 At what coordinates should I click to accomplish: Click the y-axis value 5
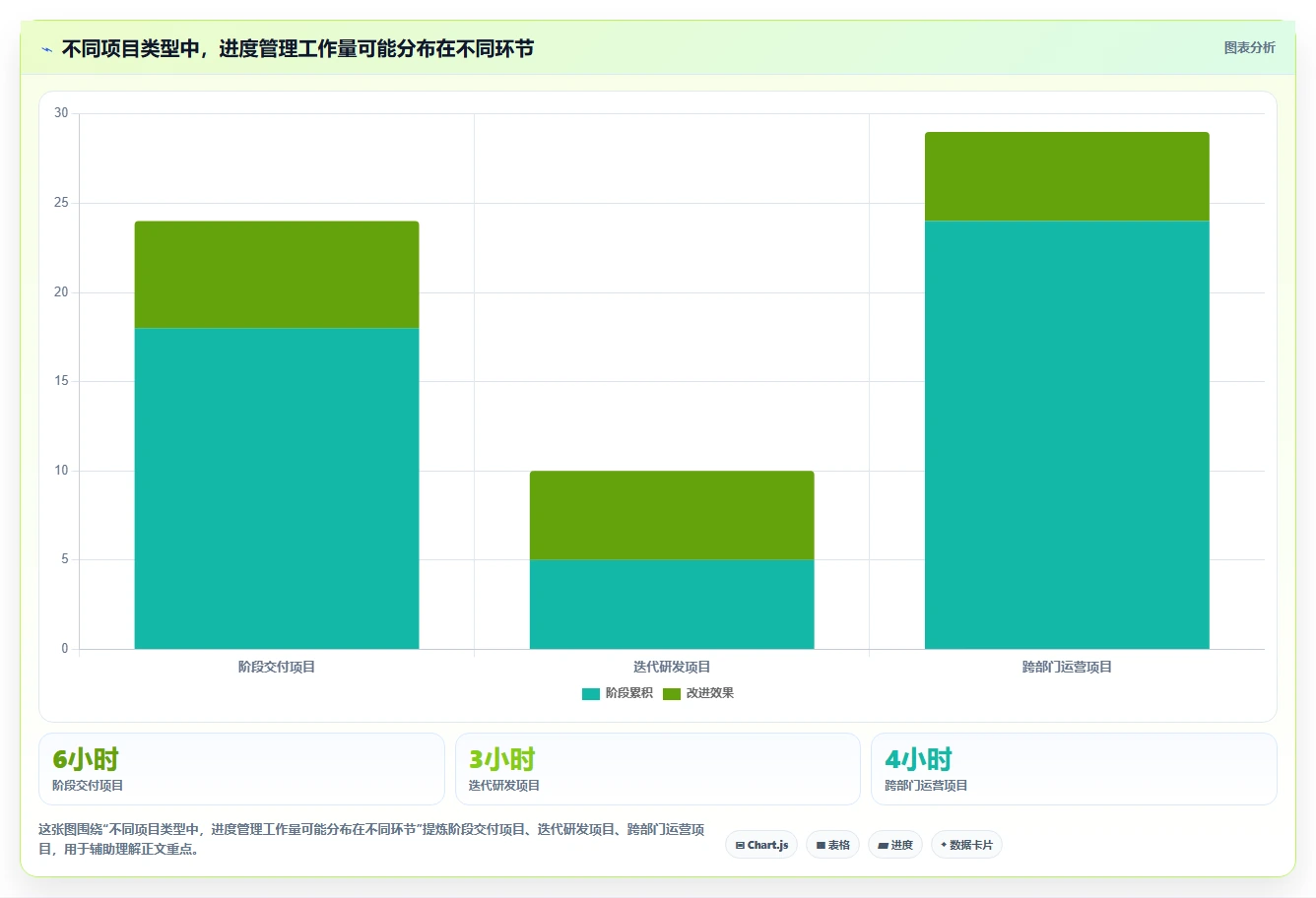(x=65, y=559)
